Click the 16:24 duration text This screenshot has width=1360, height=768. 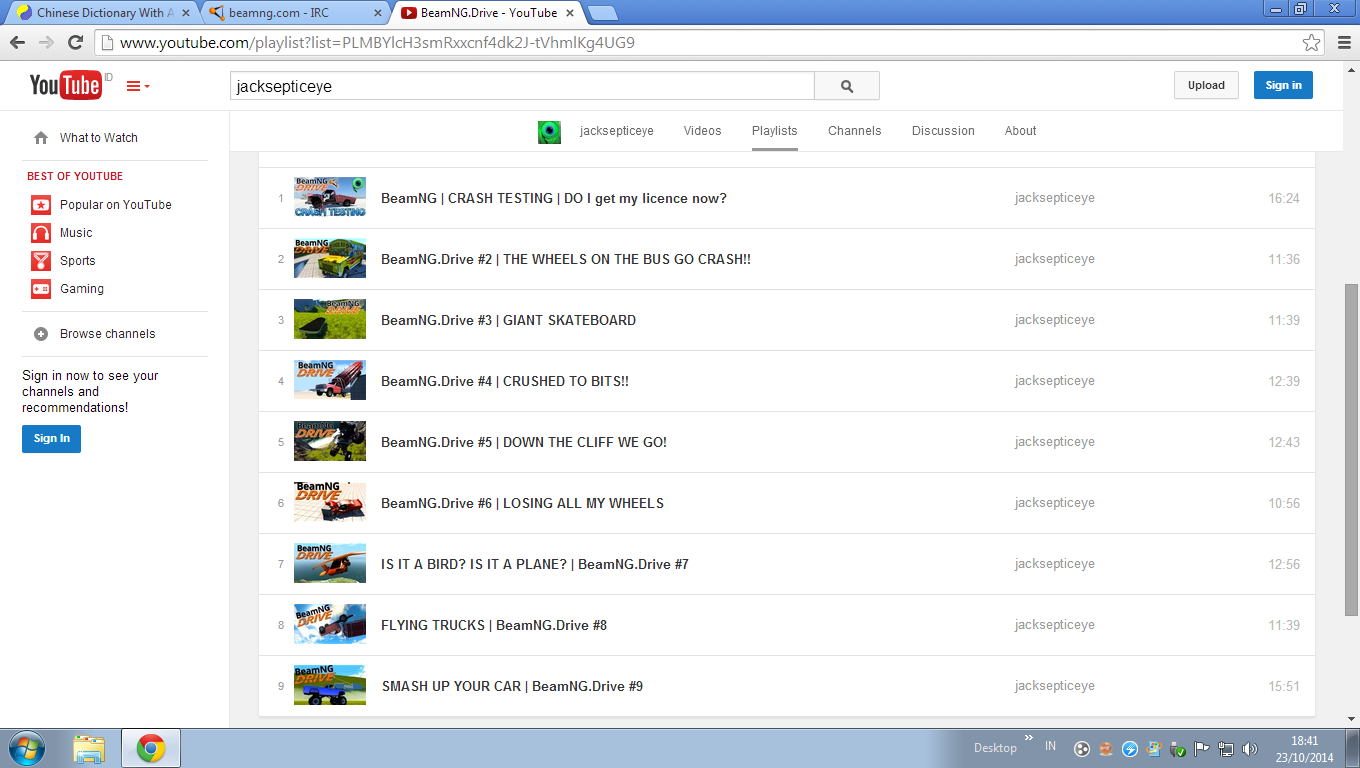tap(1284, 198)
